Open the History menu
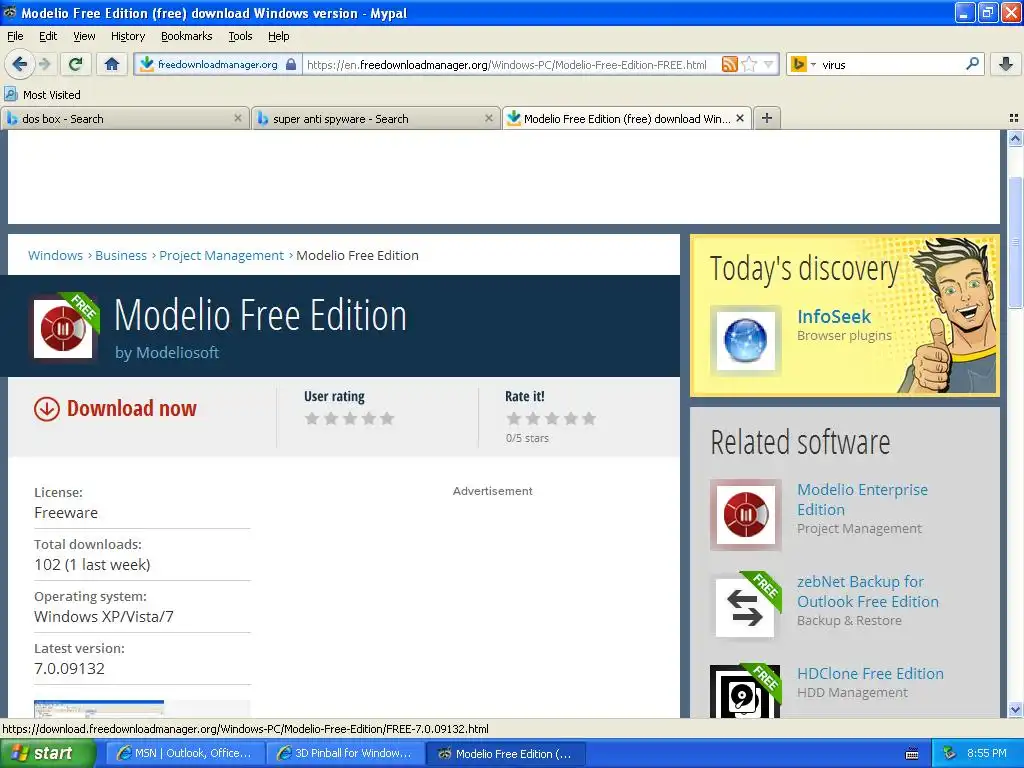 tap(128, 36)
